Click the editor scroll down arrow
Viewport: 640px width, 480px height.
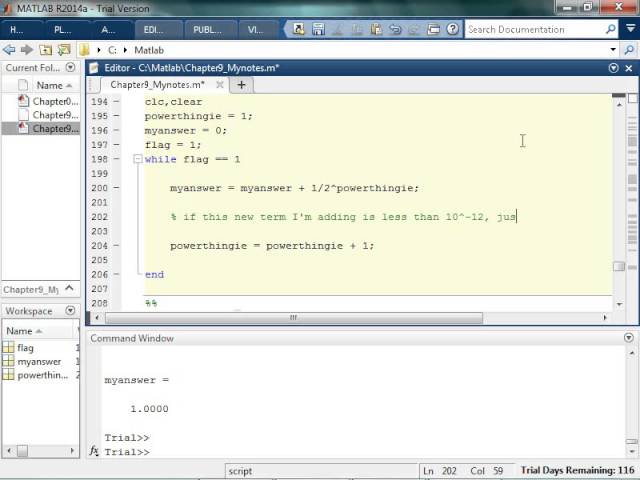[619, 304]
